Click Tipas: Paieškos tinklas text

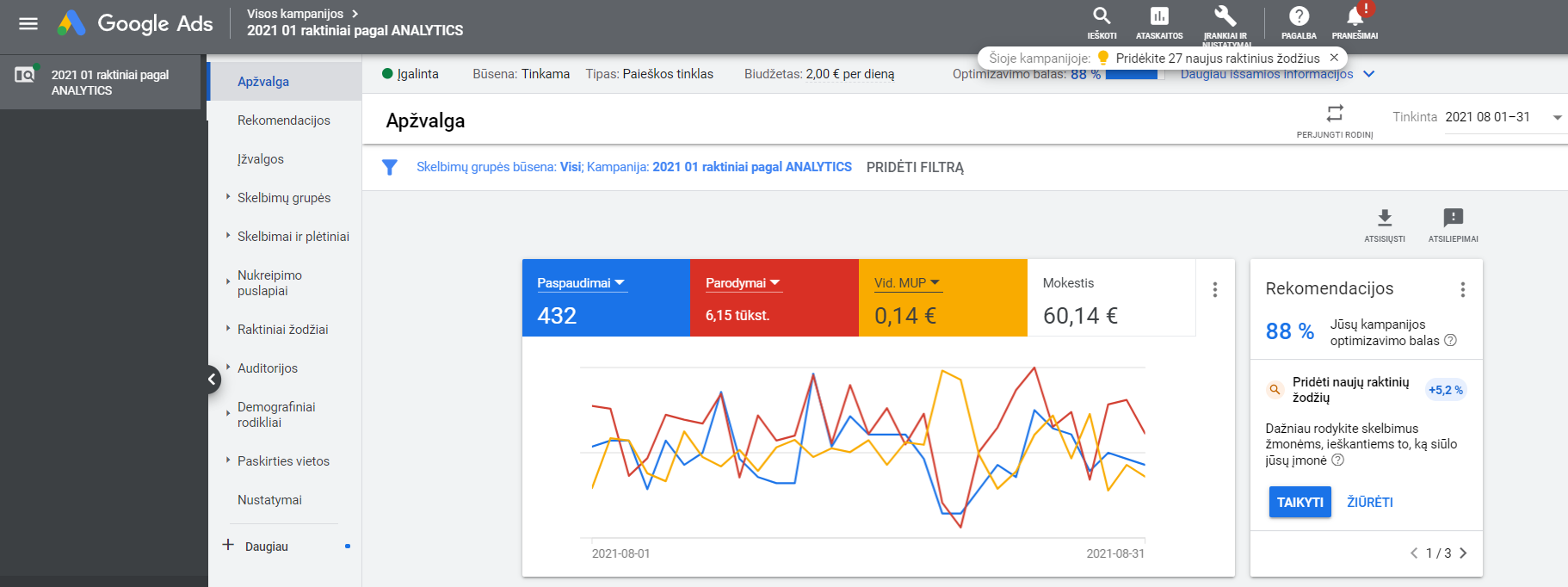650,74
